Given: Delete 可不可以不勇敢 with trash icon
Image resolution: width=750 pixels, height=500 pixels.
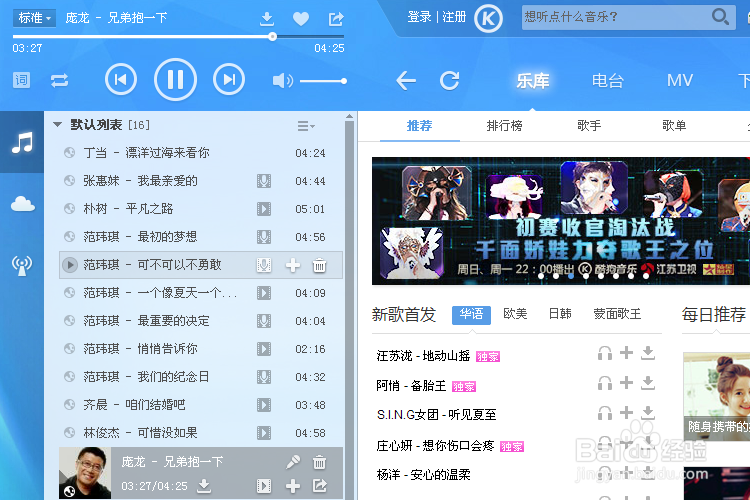Looking at the screenshot, I should pyautogui.click(x=320, y=265).
